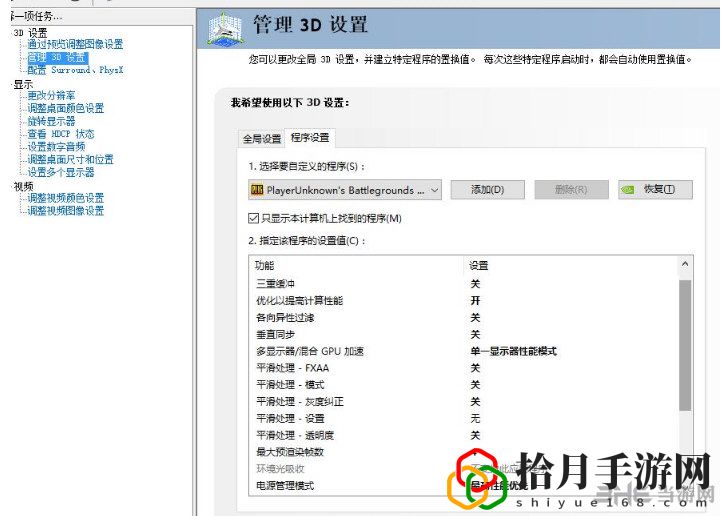Open '更改分辨率' in the tree
723x516 pixels.
(x=51, y=95)
